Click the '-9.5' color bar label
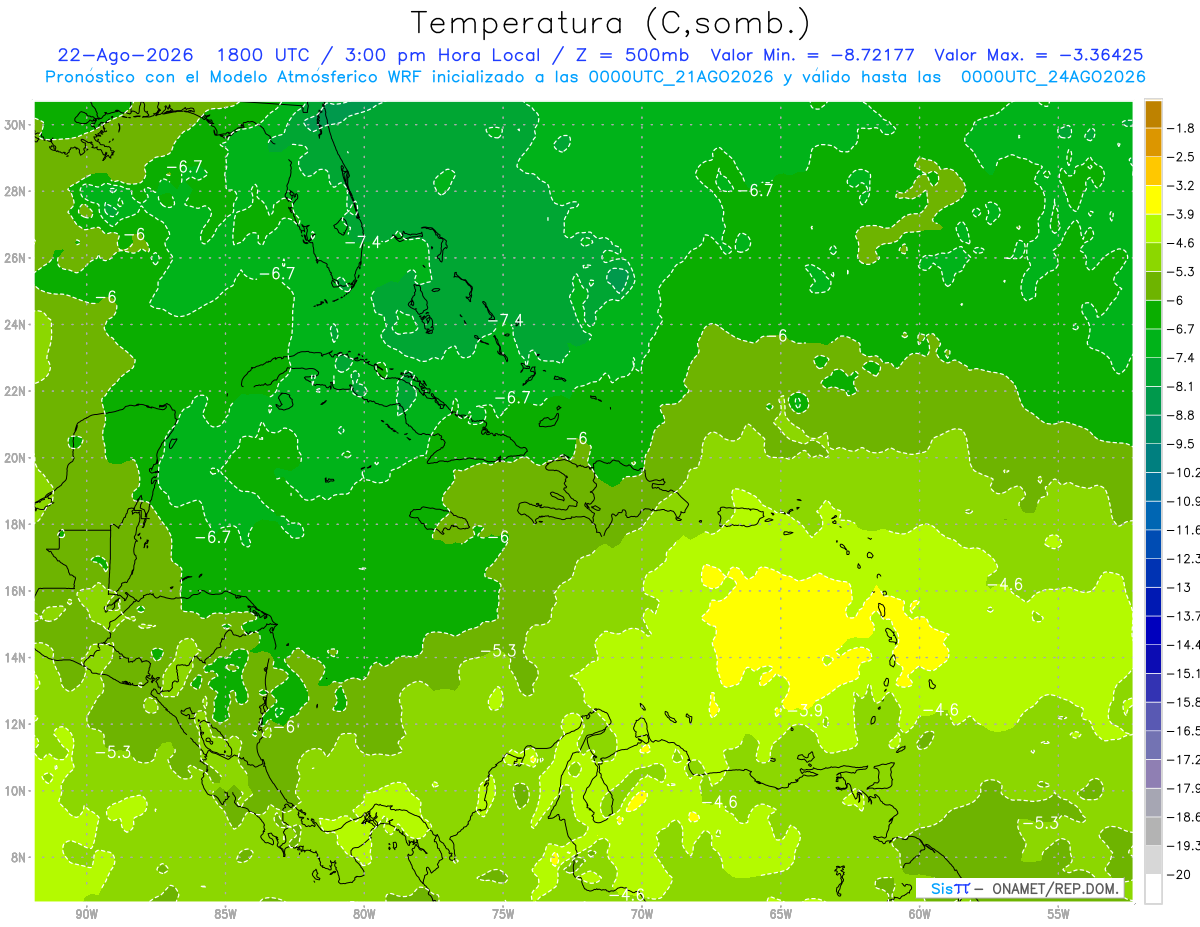 click(1181, 444)
